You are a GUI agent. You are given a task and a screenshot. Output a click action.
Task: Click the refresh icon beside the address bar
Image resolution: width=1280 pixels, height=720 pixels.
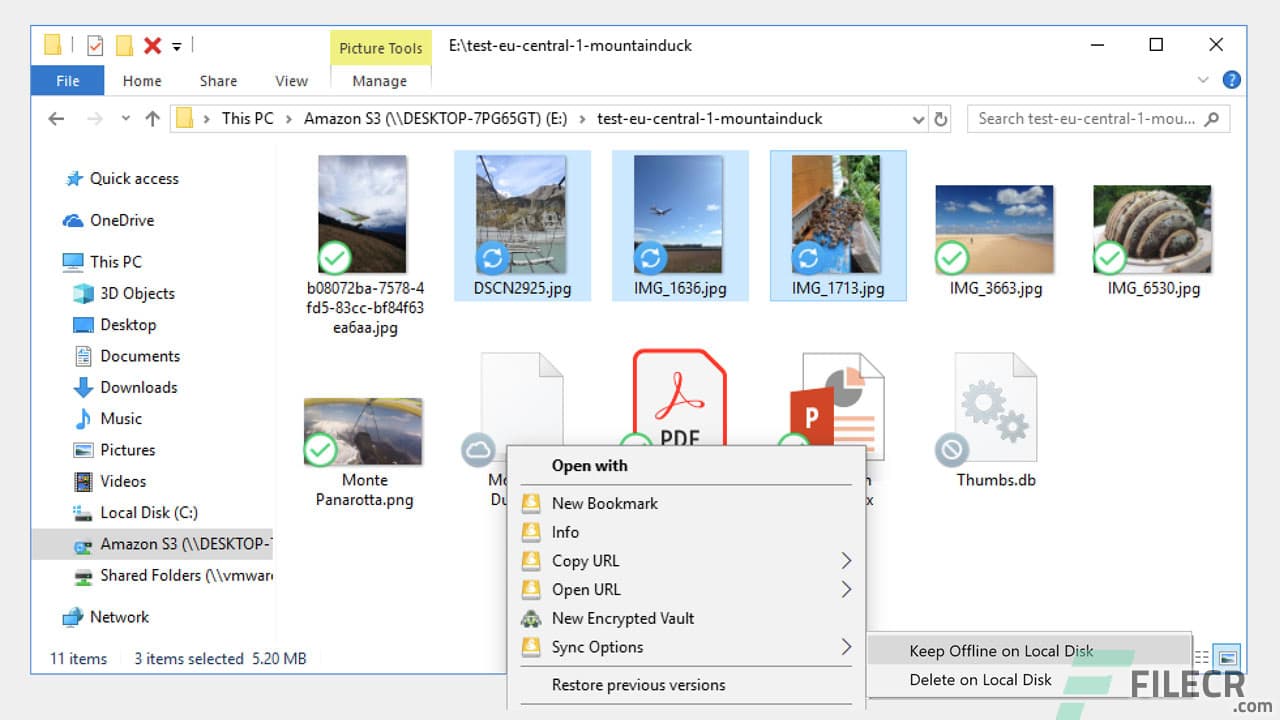(941, 118)
